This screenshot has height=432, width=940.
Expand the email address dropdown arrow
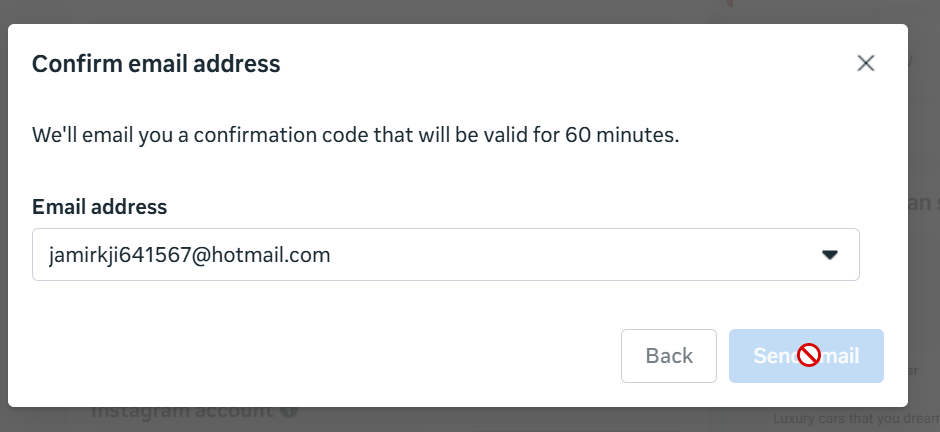(829, 255)
